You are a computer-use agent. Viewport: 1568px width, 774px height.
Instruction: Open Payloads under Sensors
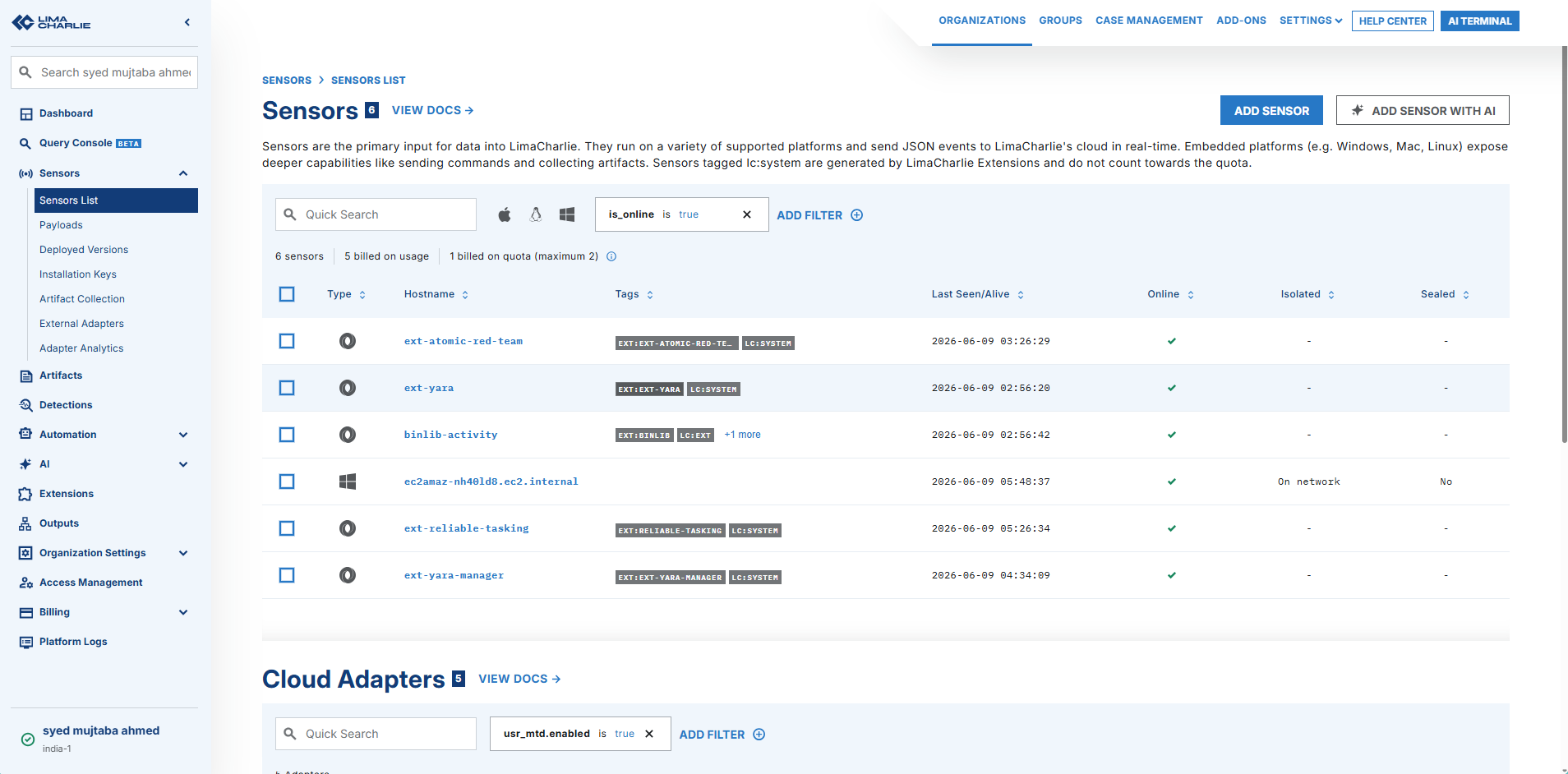(x=61, y=225)
